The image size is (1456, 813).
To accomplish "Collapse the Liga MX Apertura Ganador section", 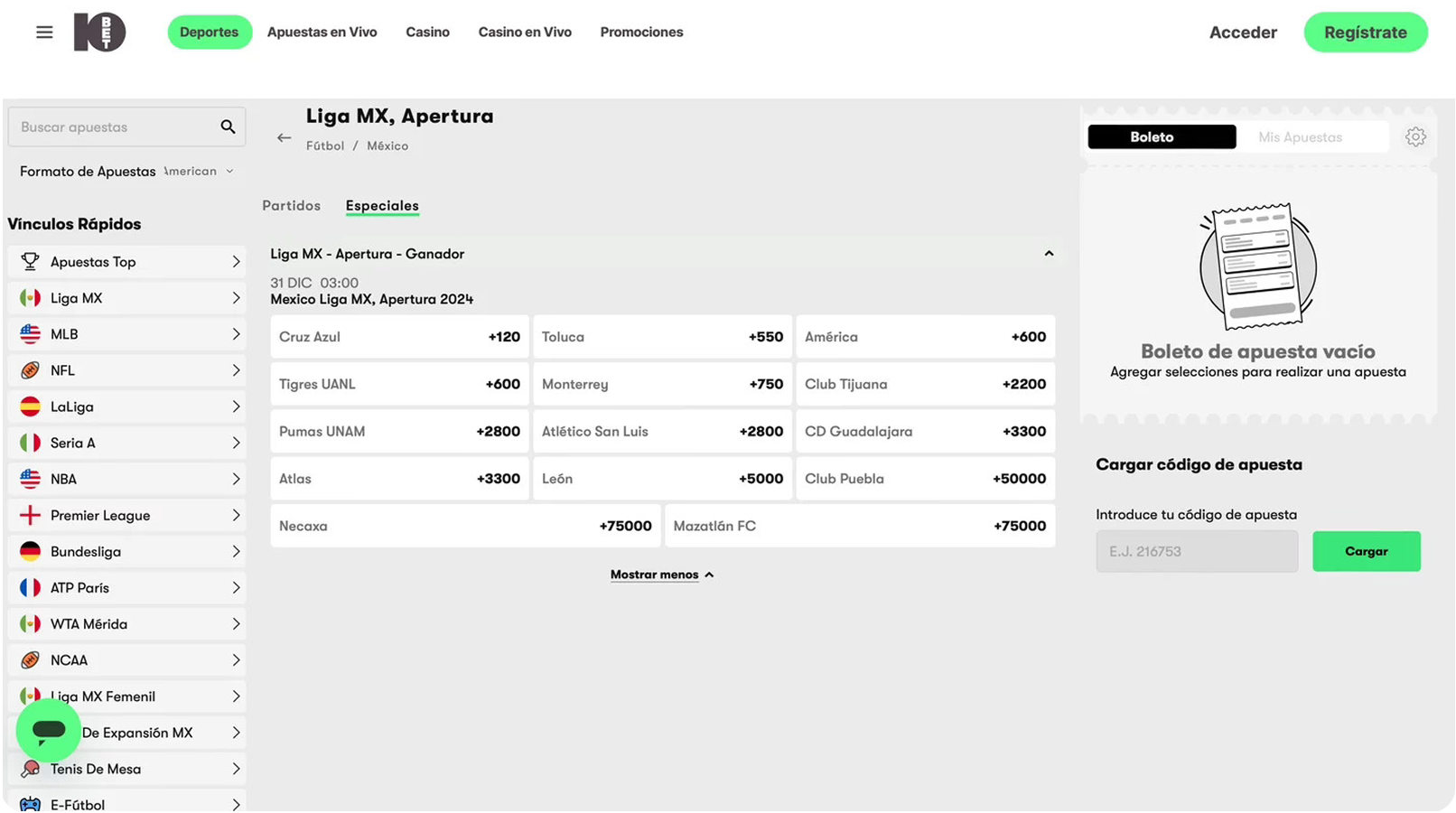I will click(x=1049, y=254).
